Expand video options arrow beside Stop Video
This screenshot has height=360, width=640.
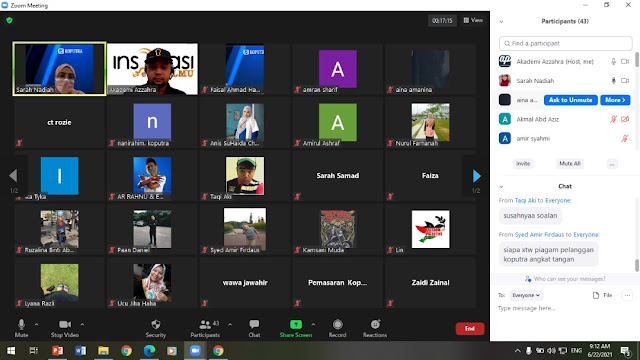[82, 324]
